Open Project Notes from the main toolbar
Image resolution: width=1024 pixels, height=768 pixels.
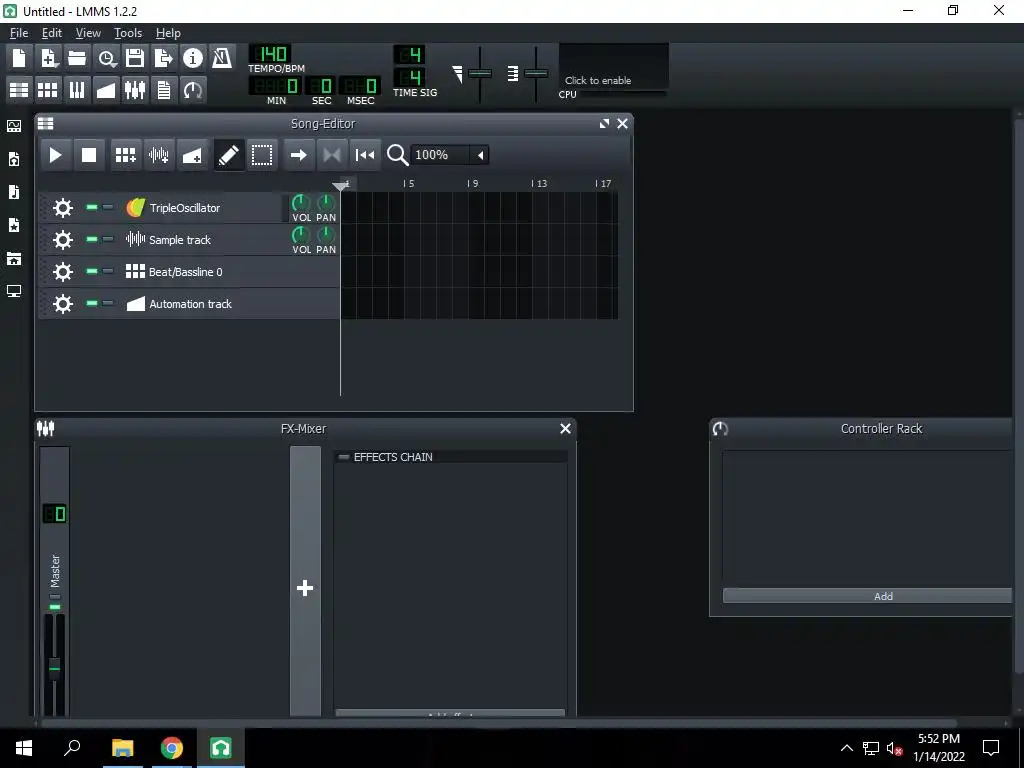coord(163,89)
